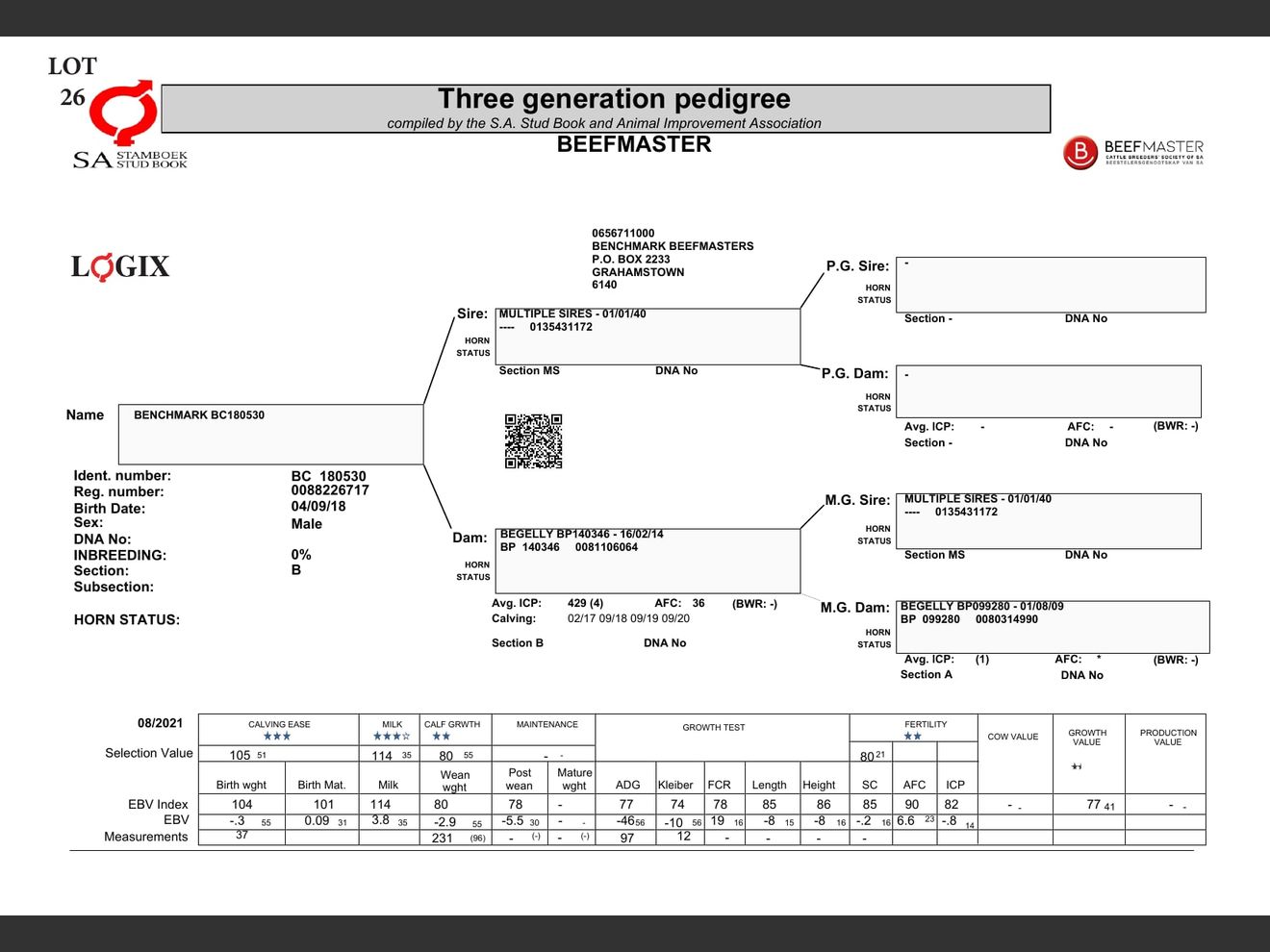Click the QR code in the pedigree
This screenshot has width=1270, height=952.
coord(533,441)
